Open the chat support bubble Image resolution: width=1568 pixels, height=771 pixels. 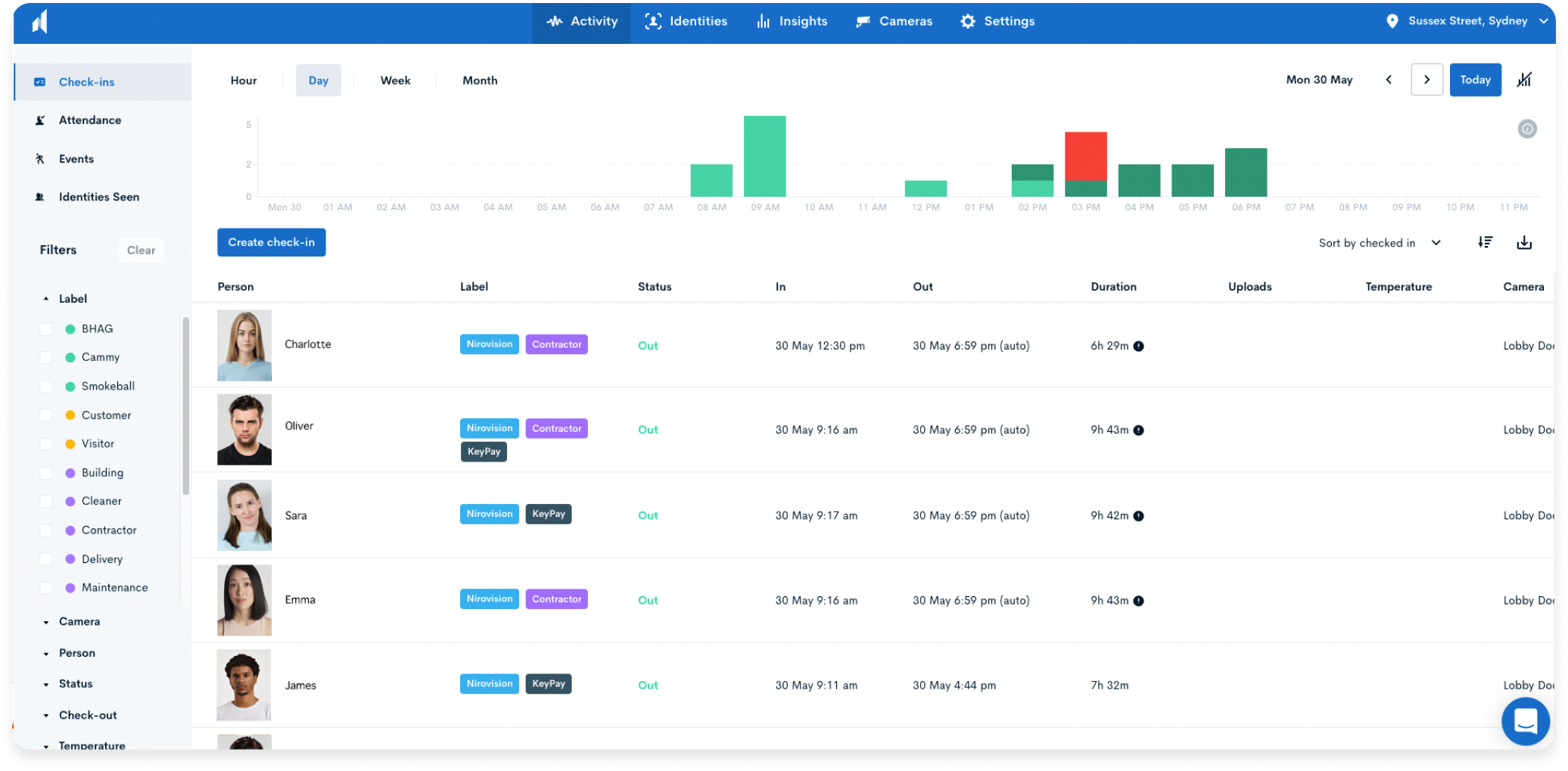[x=1525, y=721]
